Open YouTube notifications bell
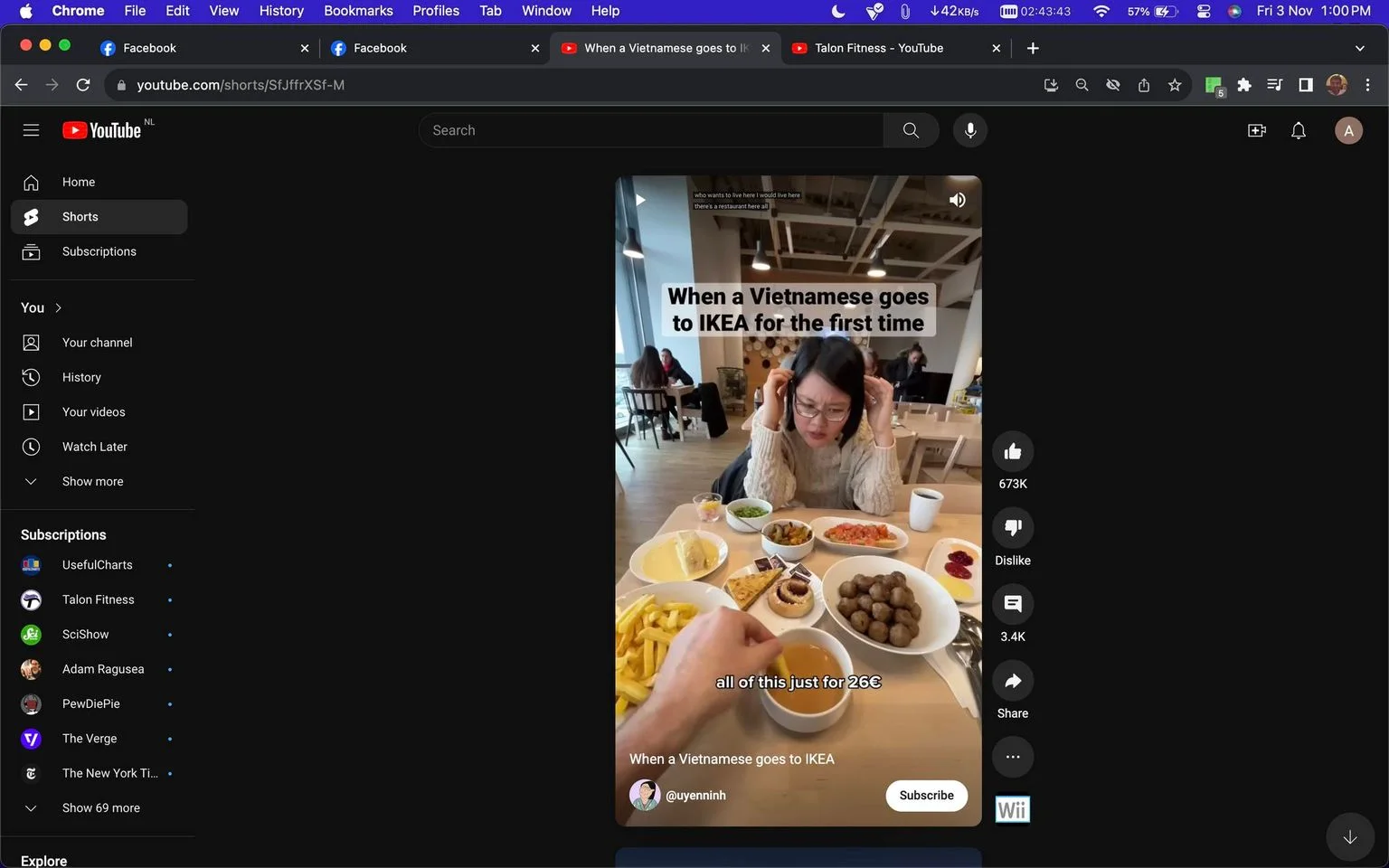 (x=1299, y=130)
